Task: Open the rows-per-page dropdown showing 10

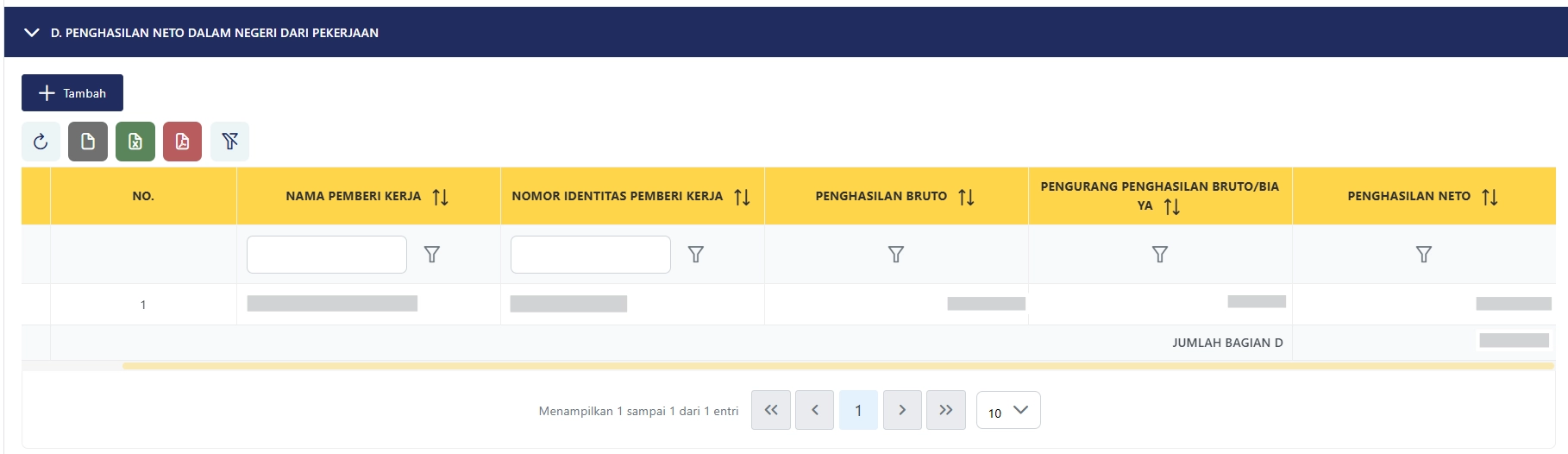Action: 1008,411
